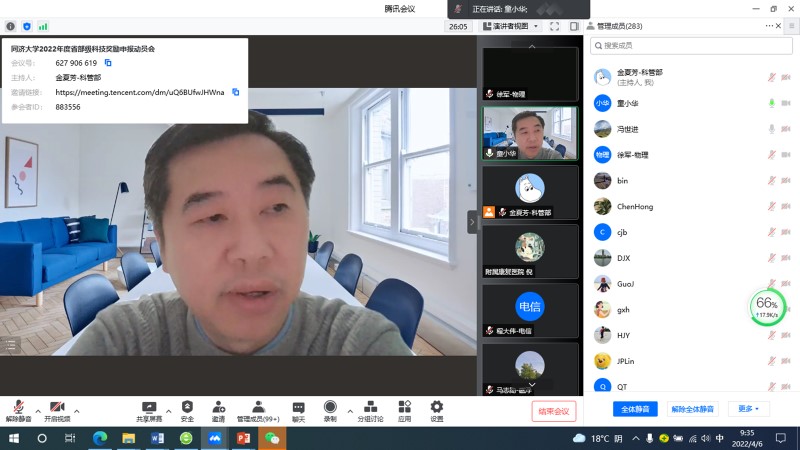Start 录制 recording from the toolbar
Viewport: 800px width, 450px height.
point(330,411)
